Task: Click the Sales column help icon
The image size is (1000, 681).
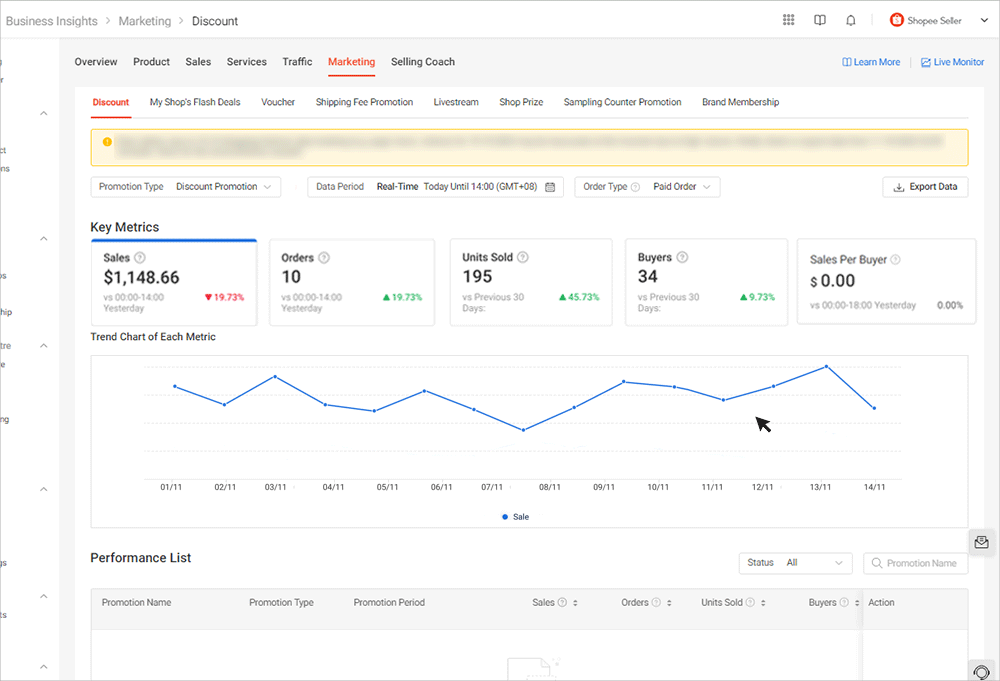Action: (x=562, y=602)
